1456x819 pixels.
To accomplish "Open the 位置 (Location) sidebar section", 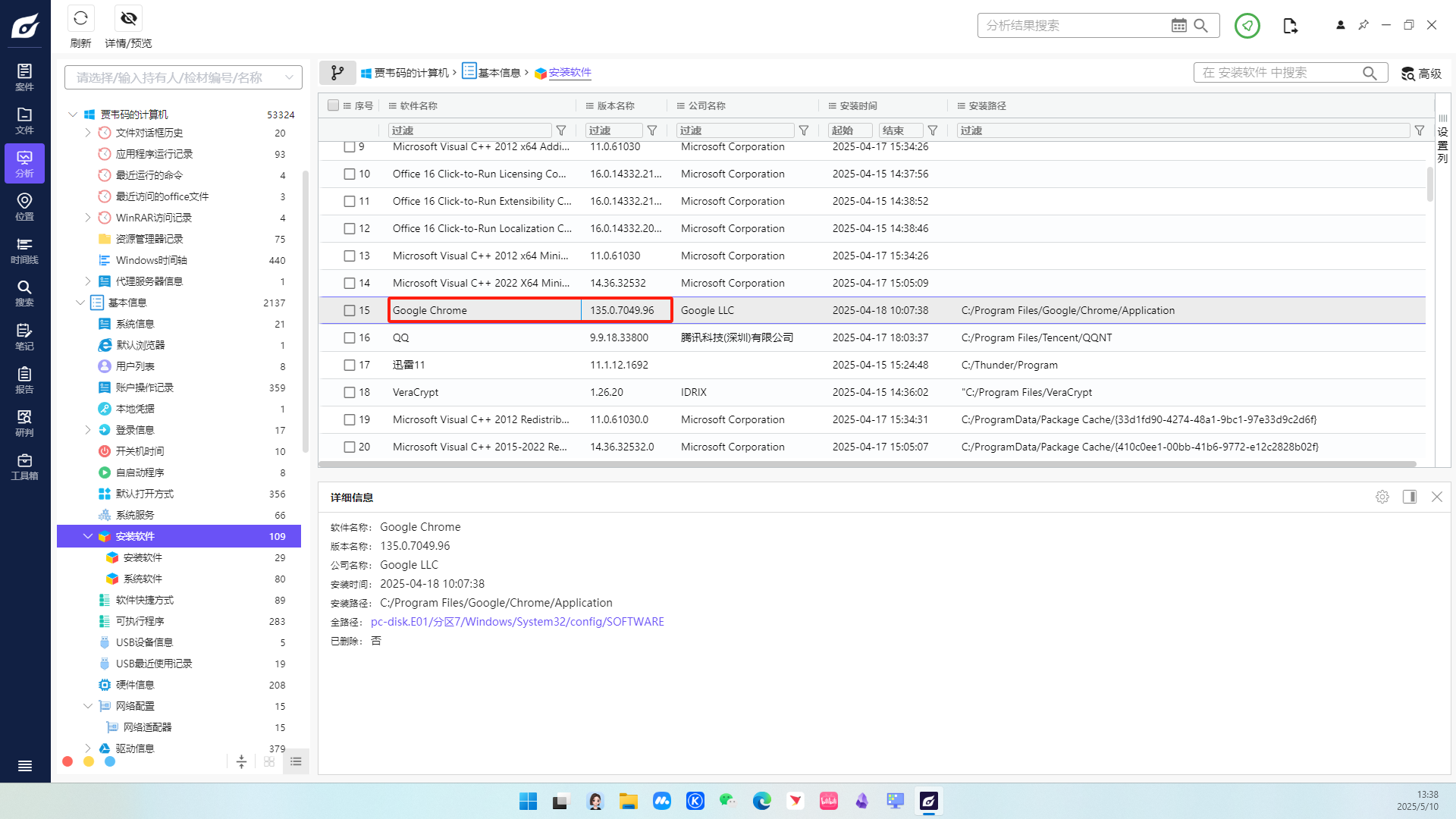I will (x=24, y=207).
